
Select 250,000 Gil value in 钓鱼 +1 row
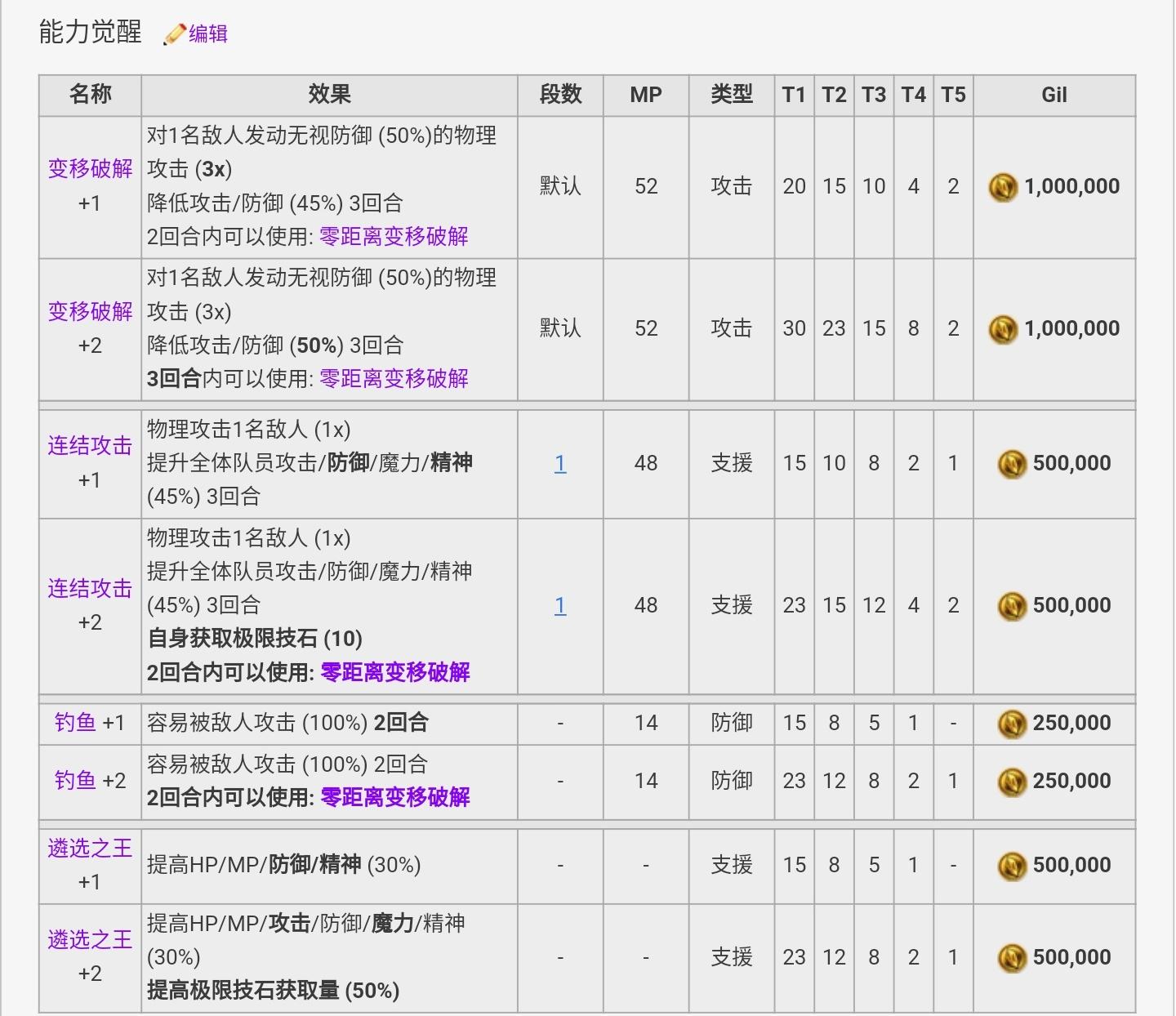(1072, 724)
